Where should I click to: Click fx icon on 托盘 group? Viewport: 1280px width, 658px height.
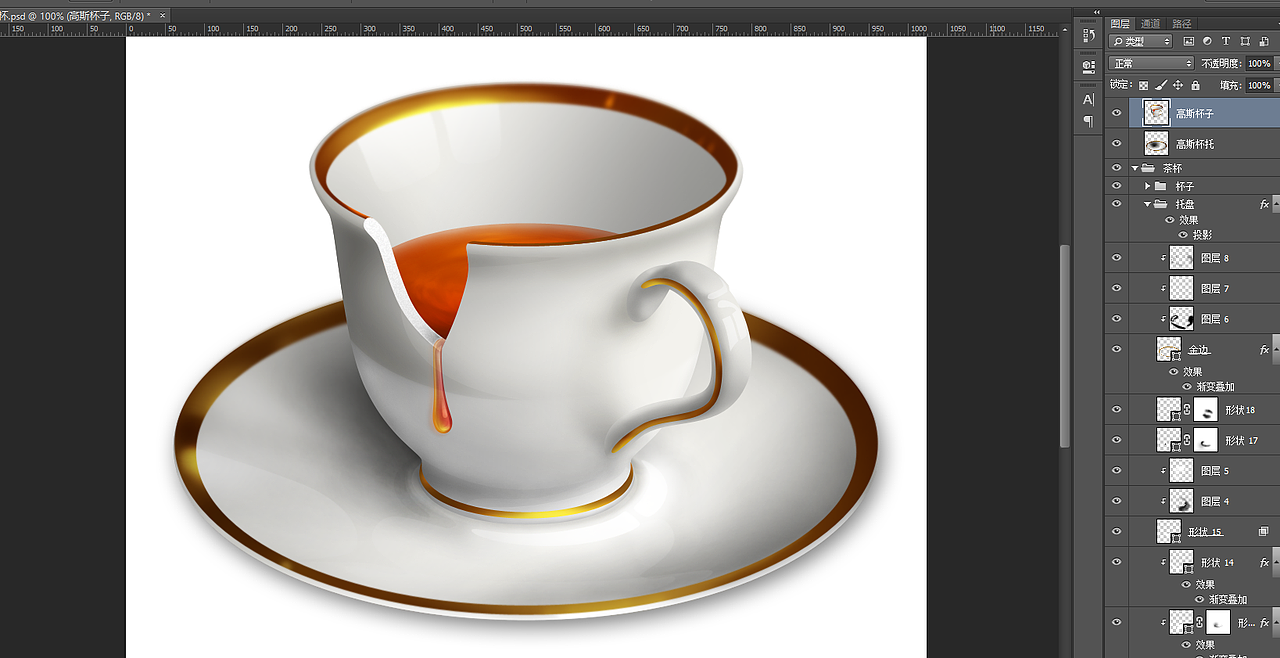click(x=1264, y=204)
